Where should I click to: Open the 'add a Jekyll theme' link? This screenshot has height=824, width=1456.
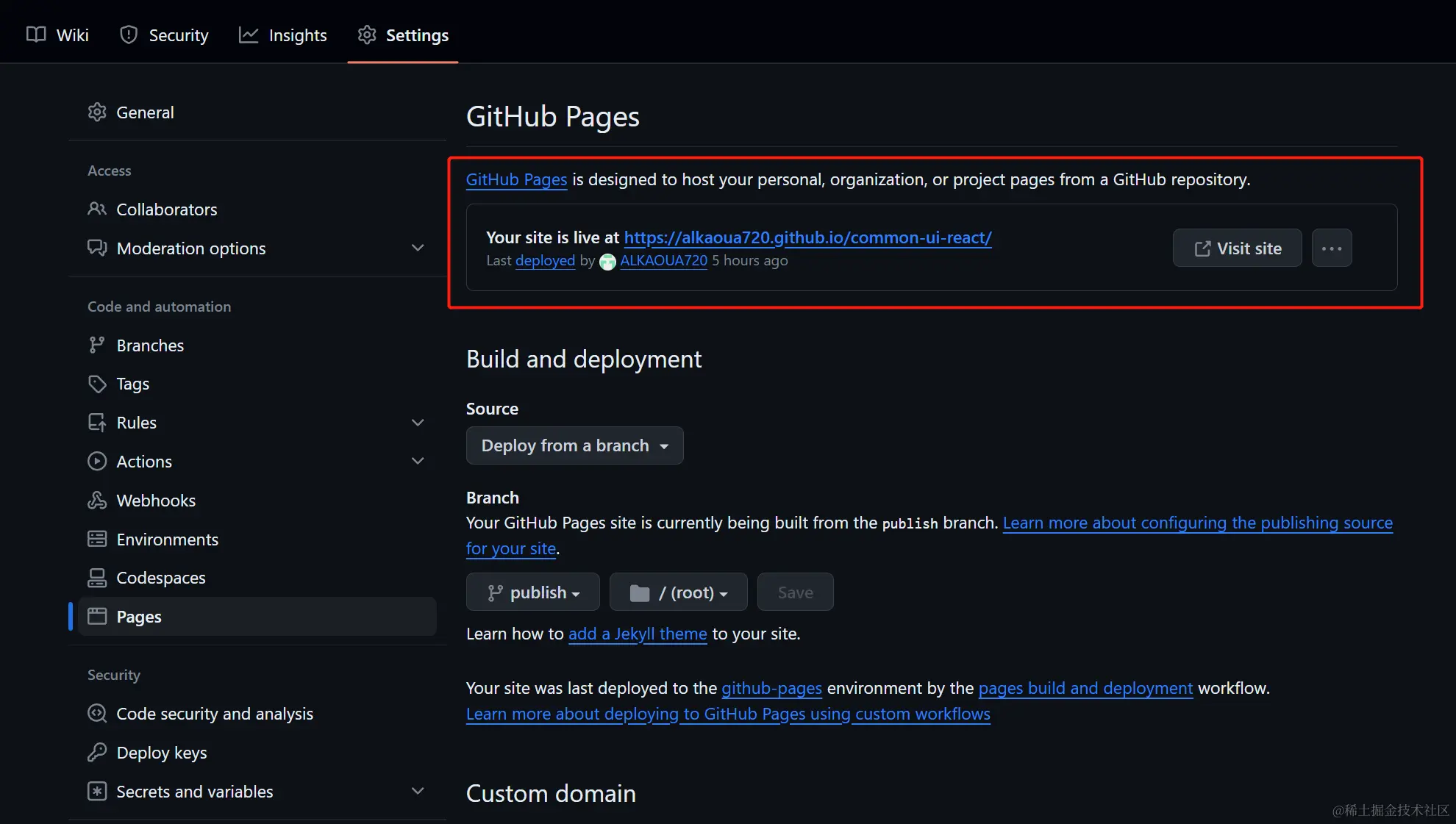637,634
